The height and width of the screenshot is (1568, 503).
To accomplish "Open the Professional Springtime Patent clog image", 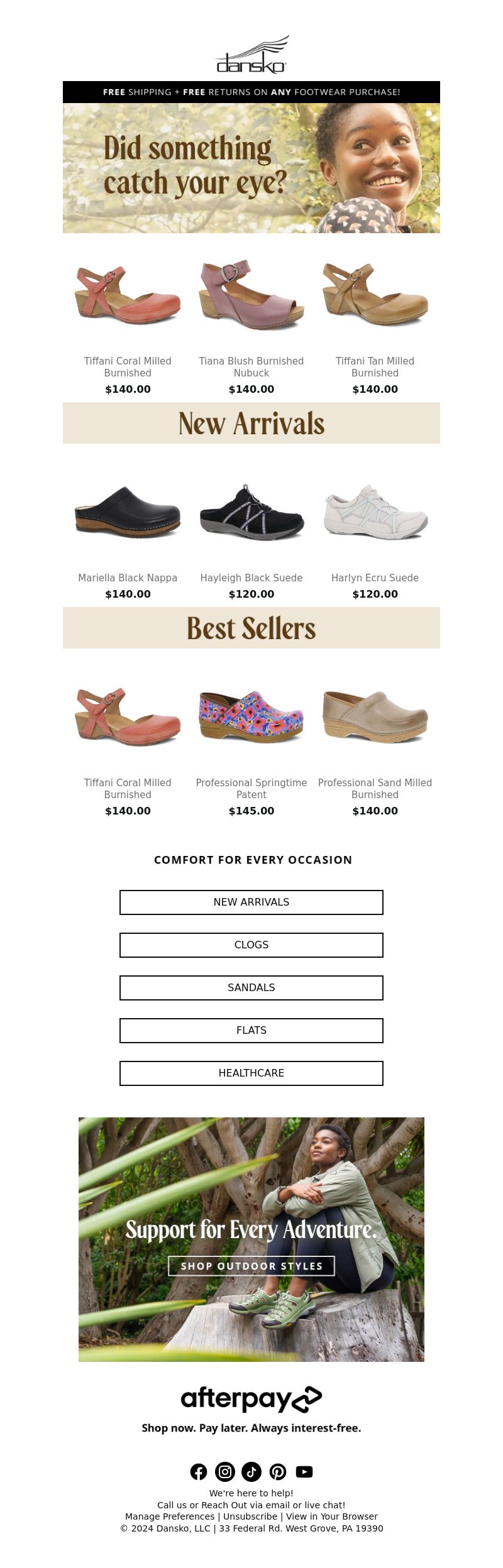I will [x=251, y=716].
